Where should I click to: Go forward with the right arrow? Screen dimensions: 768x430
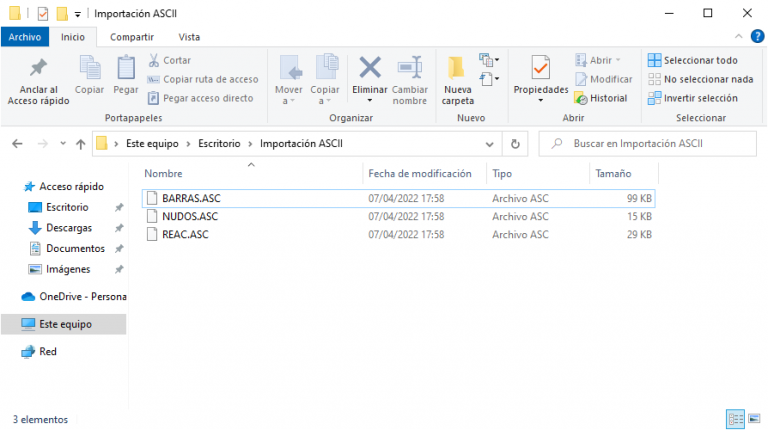[43, 143]
